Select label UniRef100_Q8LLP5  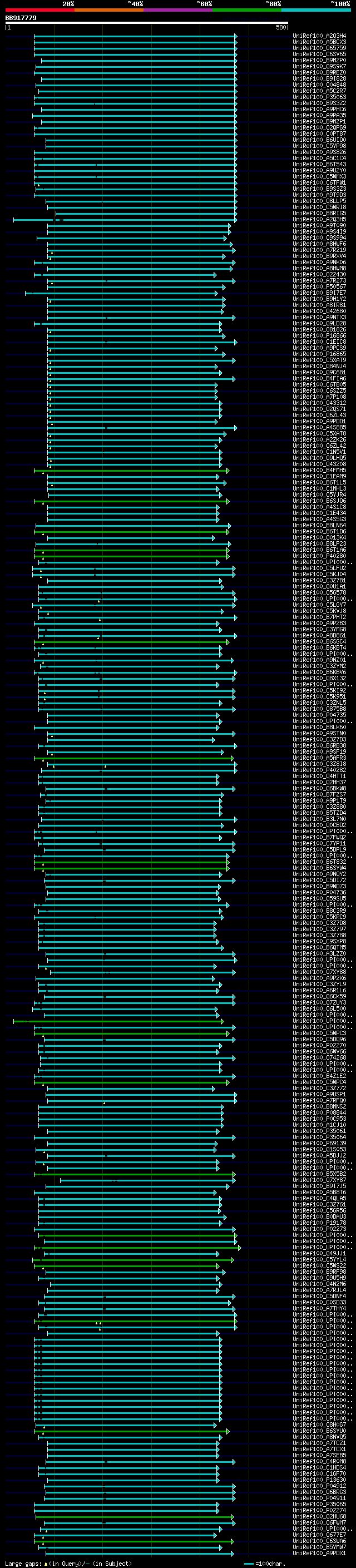(319, 201)
